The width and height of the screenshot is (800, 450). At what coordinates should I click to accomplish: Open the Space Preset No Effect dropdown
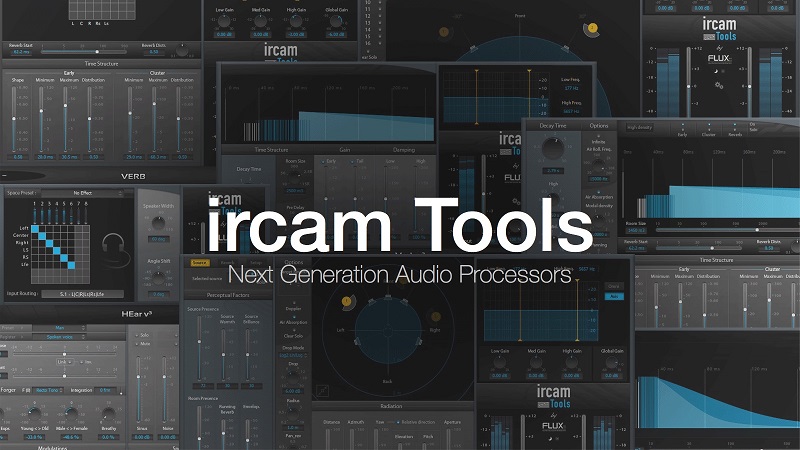point(83,193)
